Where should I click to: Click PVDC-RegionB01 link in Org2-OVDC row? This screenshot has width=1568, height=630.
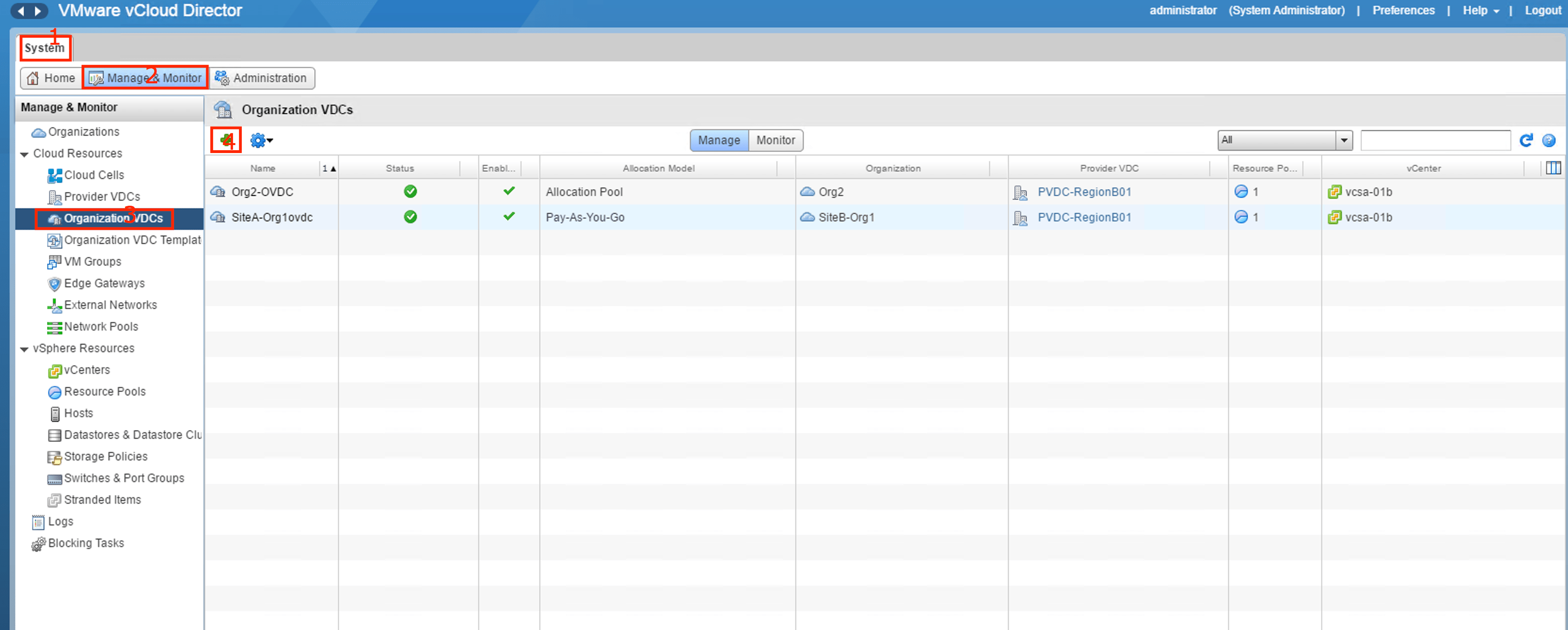[1083, 192]
